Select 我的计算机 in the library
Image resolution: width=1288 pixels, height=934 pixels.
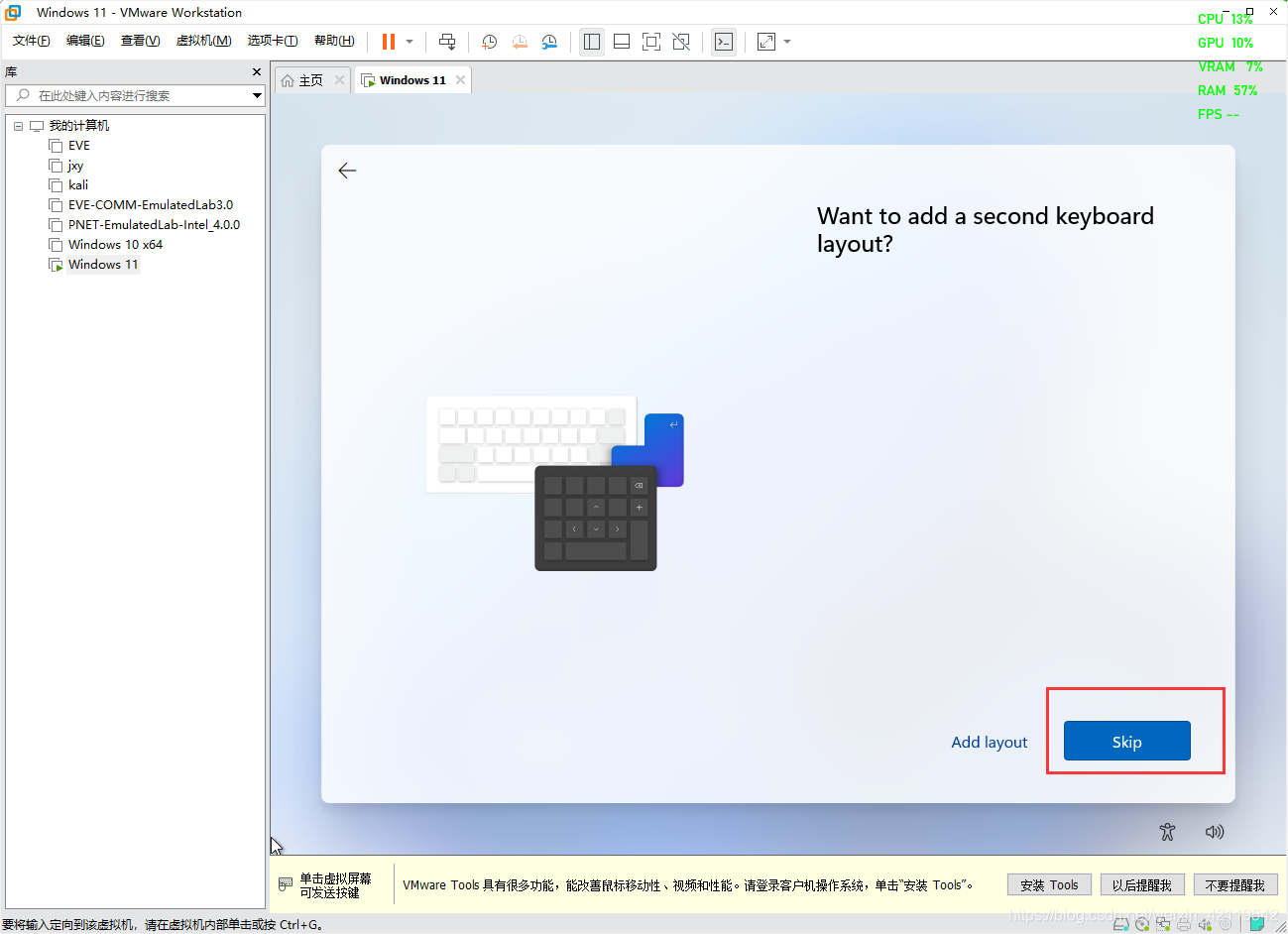point(79,126)
